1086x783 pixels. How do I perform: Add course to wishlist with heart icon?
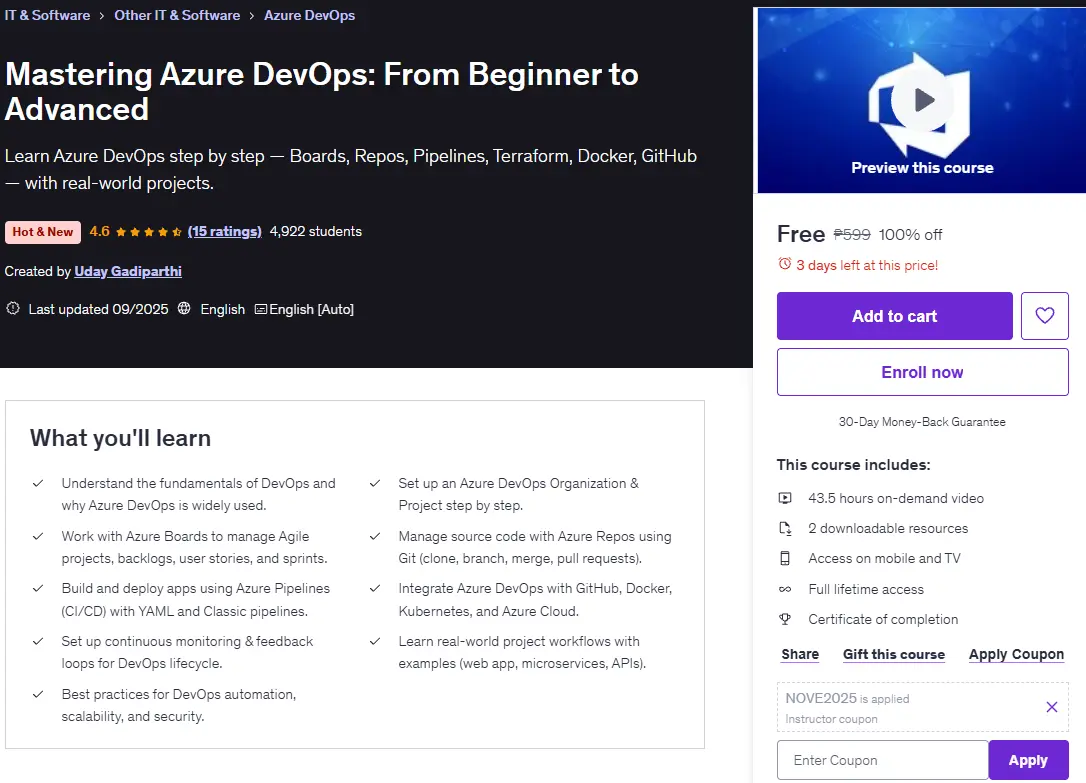tap(1044, 316)
